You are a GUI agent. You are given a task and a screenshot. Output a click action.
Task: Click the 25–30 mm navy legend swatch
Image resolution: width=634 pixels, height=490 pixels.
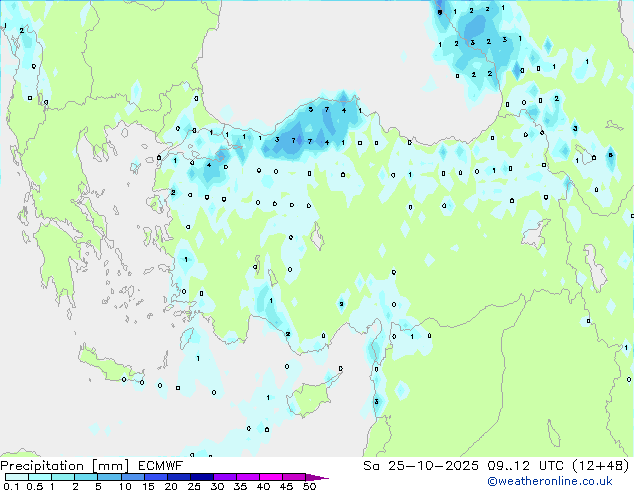tap(202, 477)
